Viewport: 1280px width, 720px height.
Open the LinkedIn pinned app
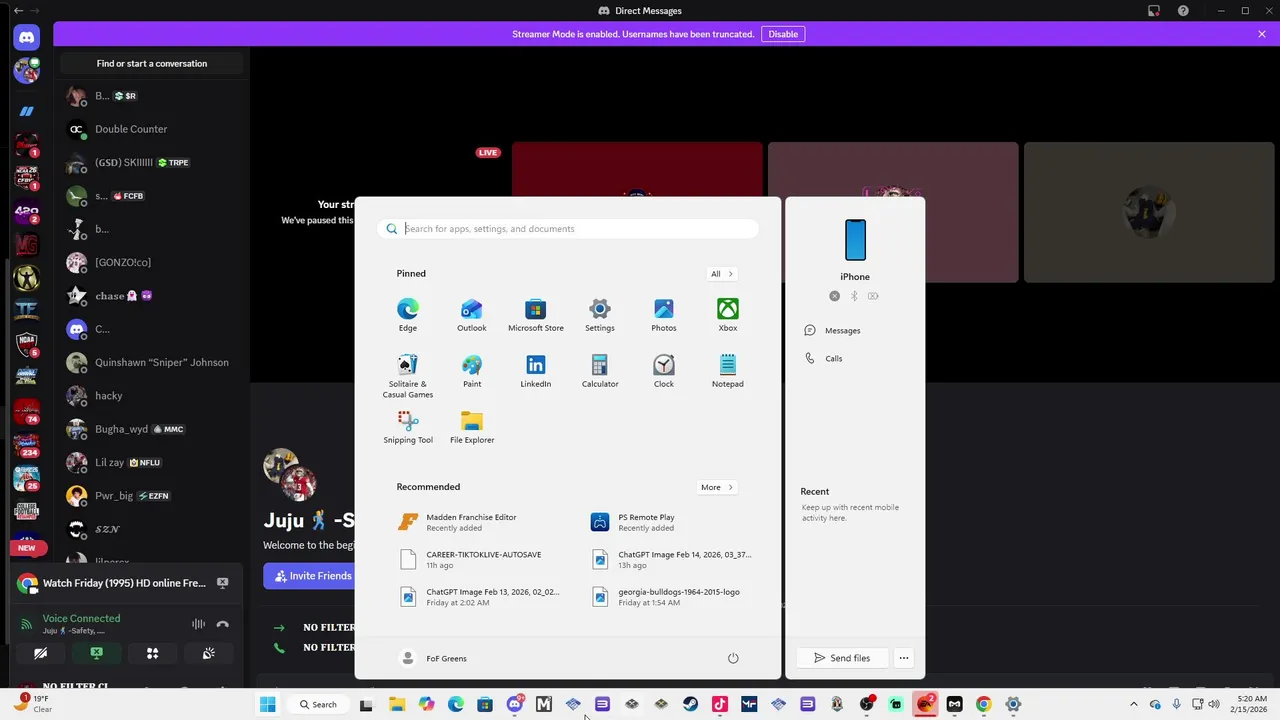tap(536, 370)
